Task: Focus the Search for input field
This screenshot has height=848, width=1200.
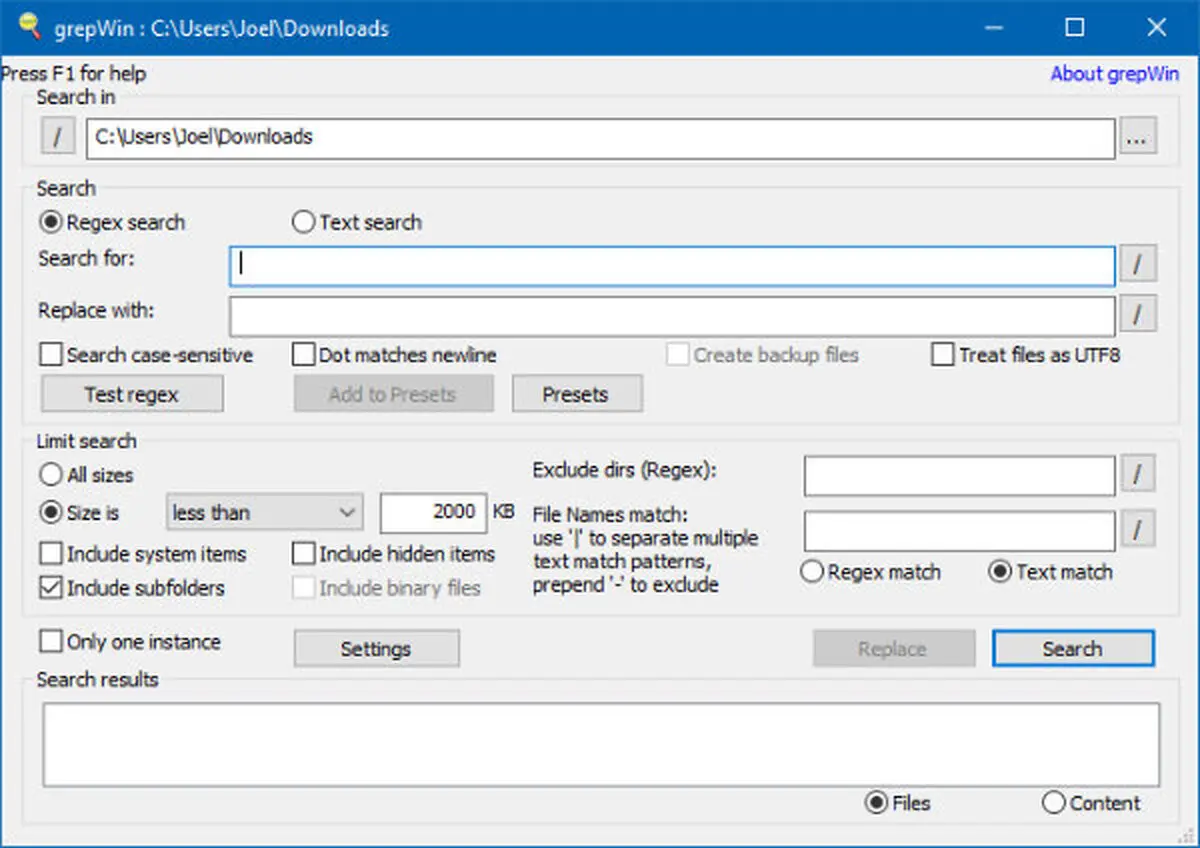Action: tap(672, 266)
